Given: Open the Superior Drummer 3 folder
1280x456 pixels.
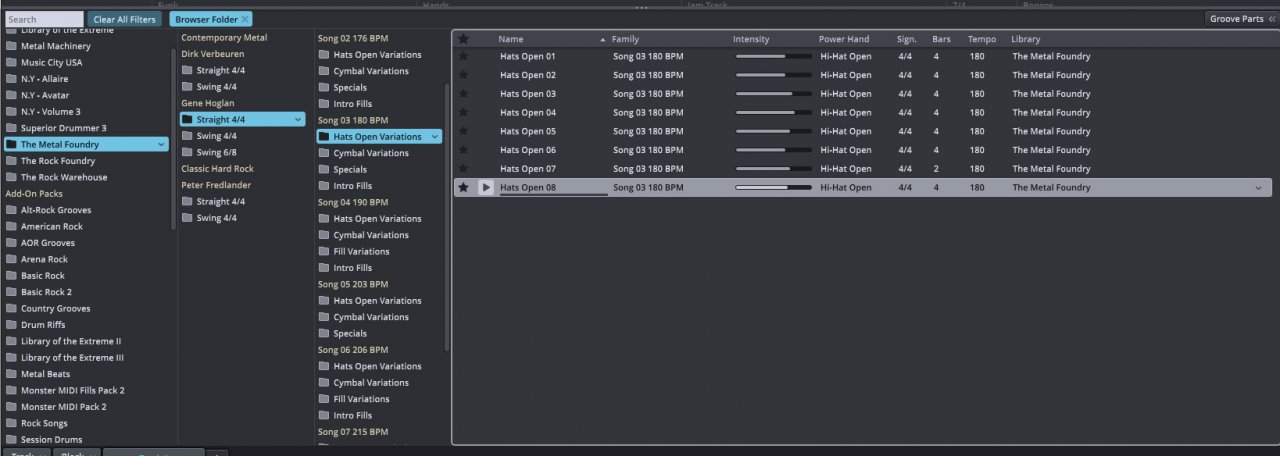Looking at the screenshot, I should point(56,128).
